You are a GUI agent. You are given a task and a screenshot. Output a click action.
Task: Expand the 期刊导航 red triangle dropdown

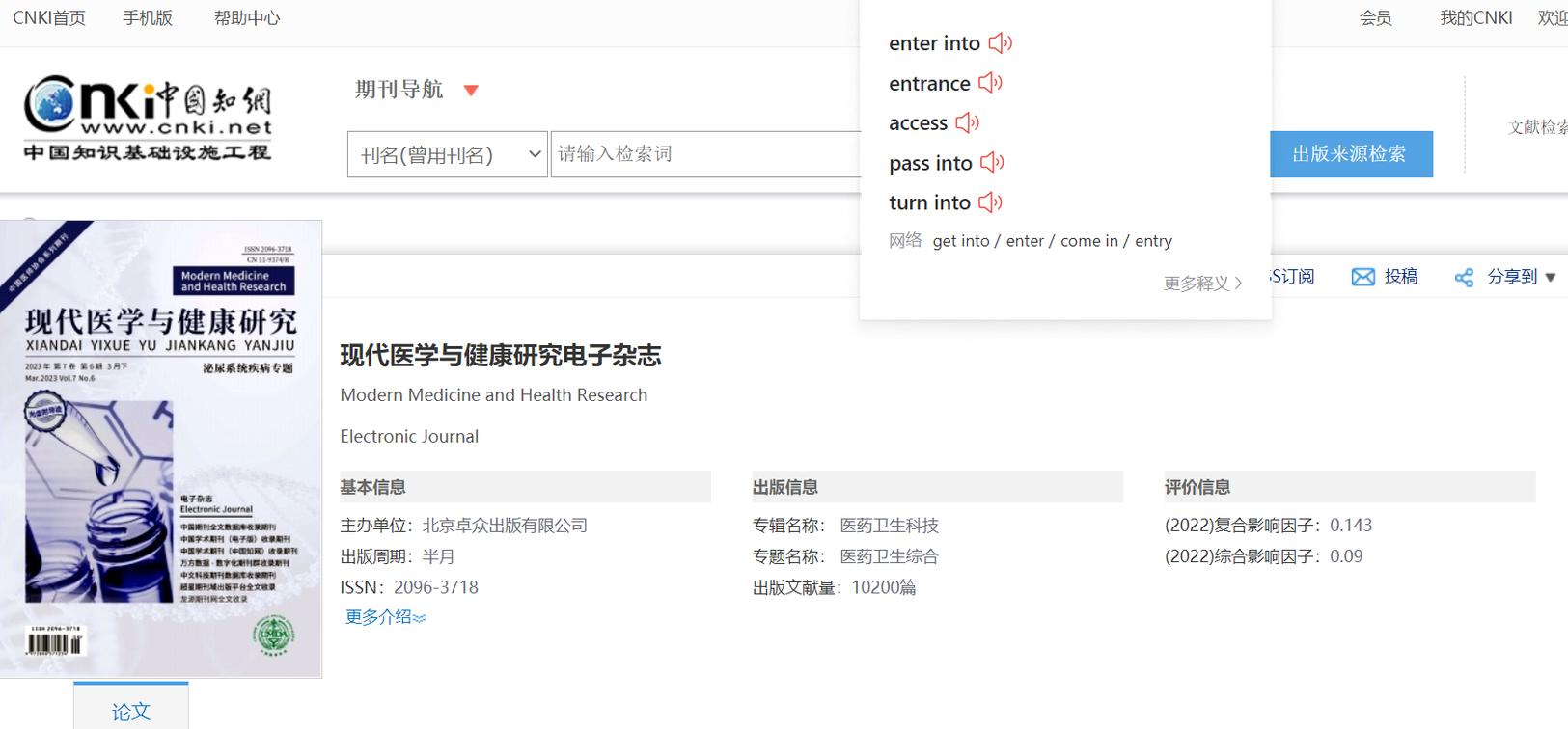471,91
